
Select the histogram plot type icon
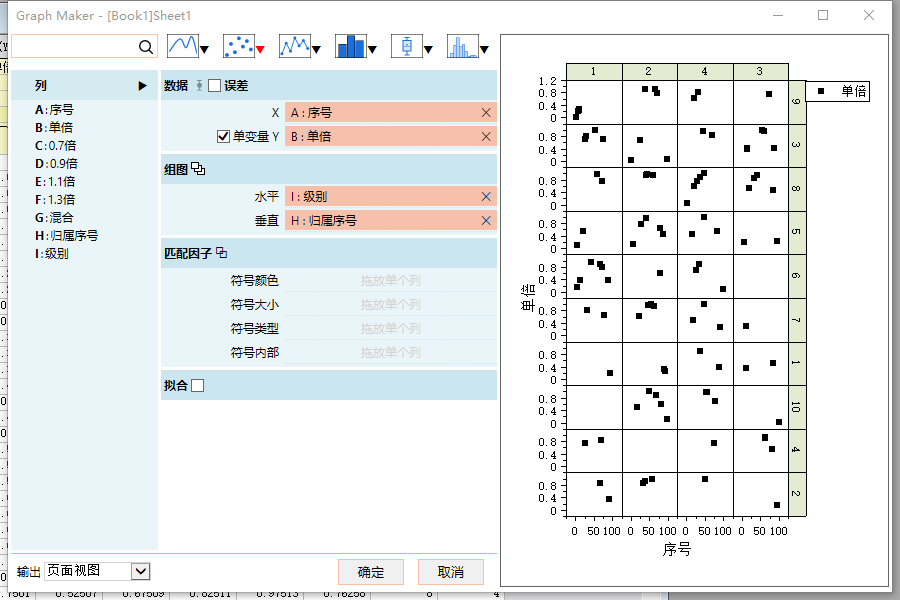[463, 47]
